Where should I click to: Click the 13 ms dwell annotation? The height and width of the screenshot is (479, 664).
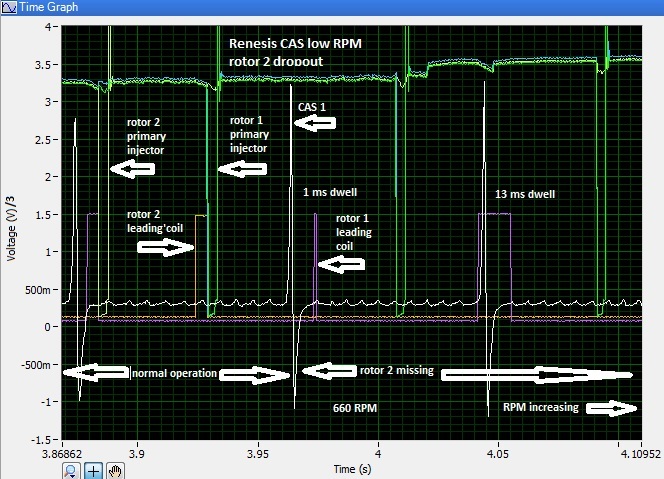pos(525,195)
